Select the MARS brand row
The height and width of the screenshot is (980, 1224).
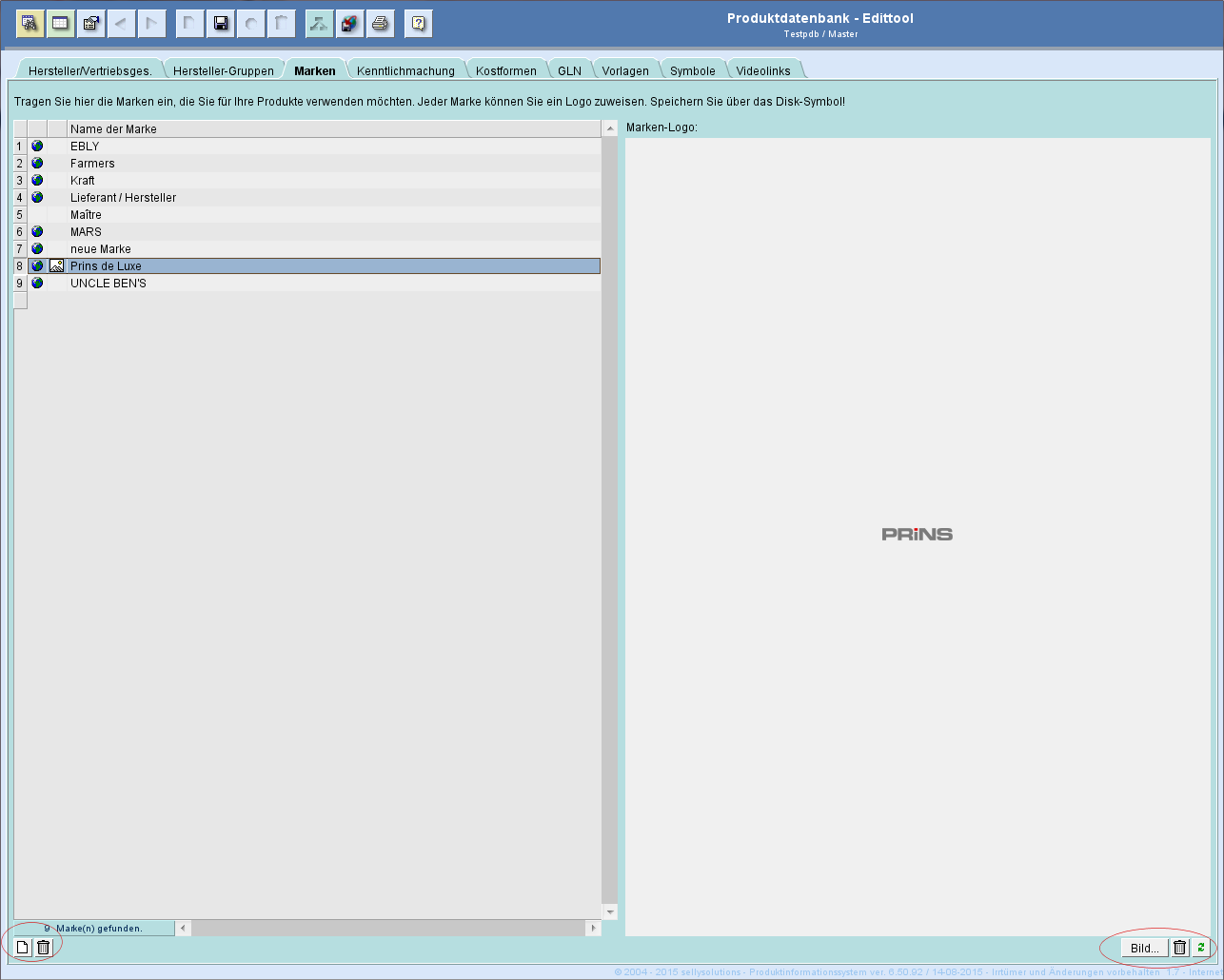tap(86, 232)
